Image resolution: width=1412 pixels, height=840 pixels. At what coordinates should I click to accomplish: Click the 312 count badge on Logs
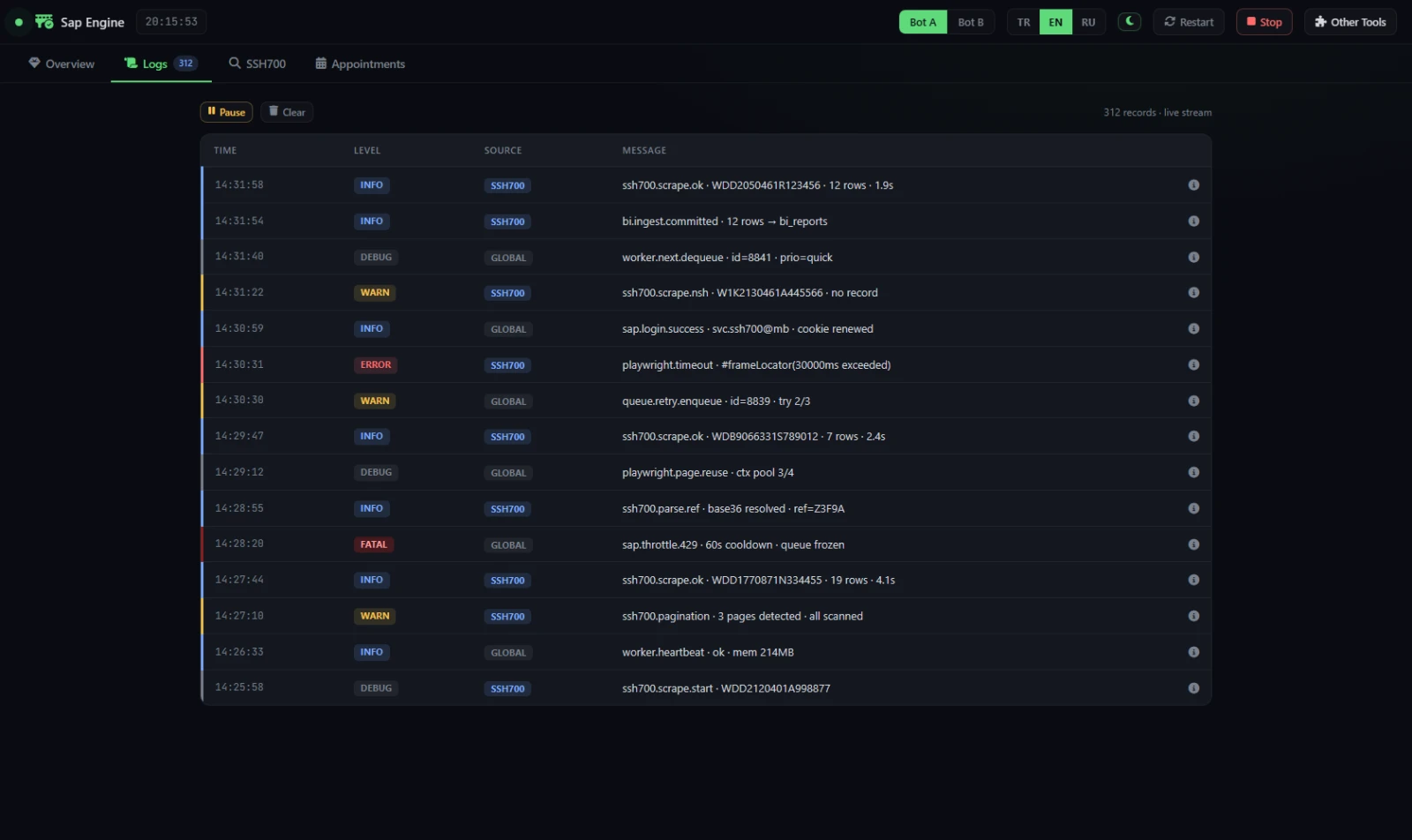point(185,64)
